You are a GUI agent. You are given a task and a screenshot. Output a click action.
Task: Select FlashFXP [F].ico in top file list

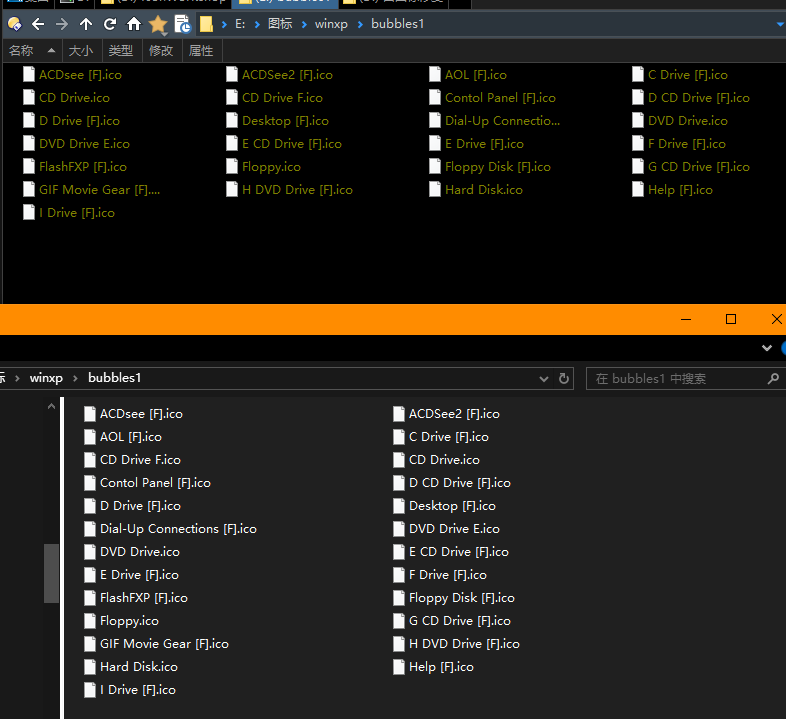click(x=82, y=167)
